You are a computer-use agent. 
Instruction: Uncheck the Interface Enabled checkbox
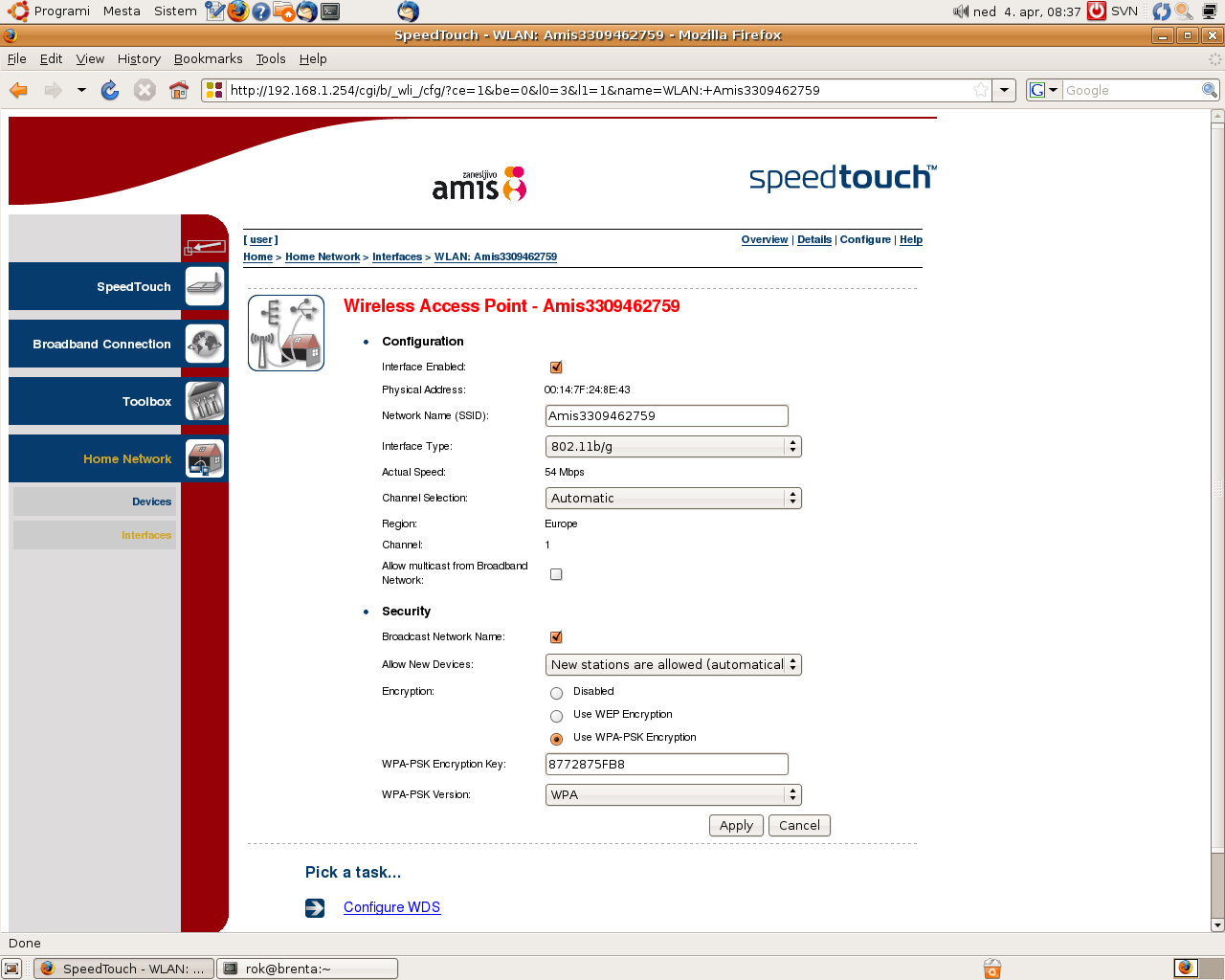[x=556, y=367]
